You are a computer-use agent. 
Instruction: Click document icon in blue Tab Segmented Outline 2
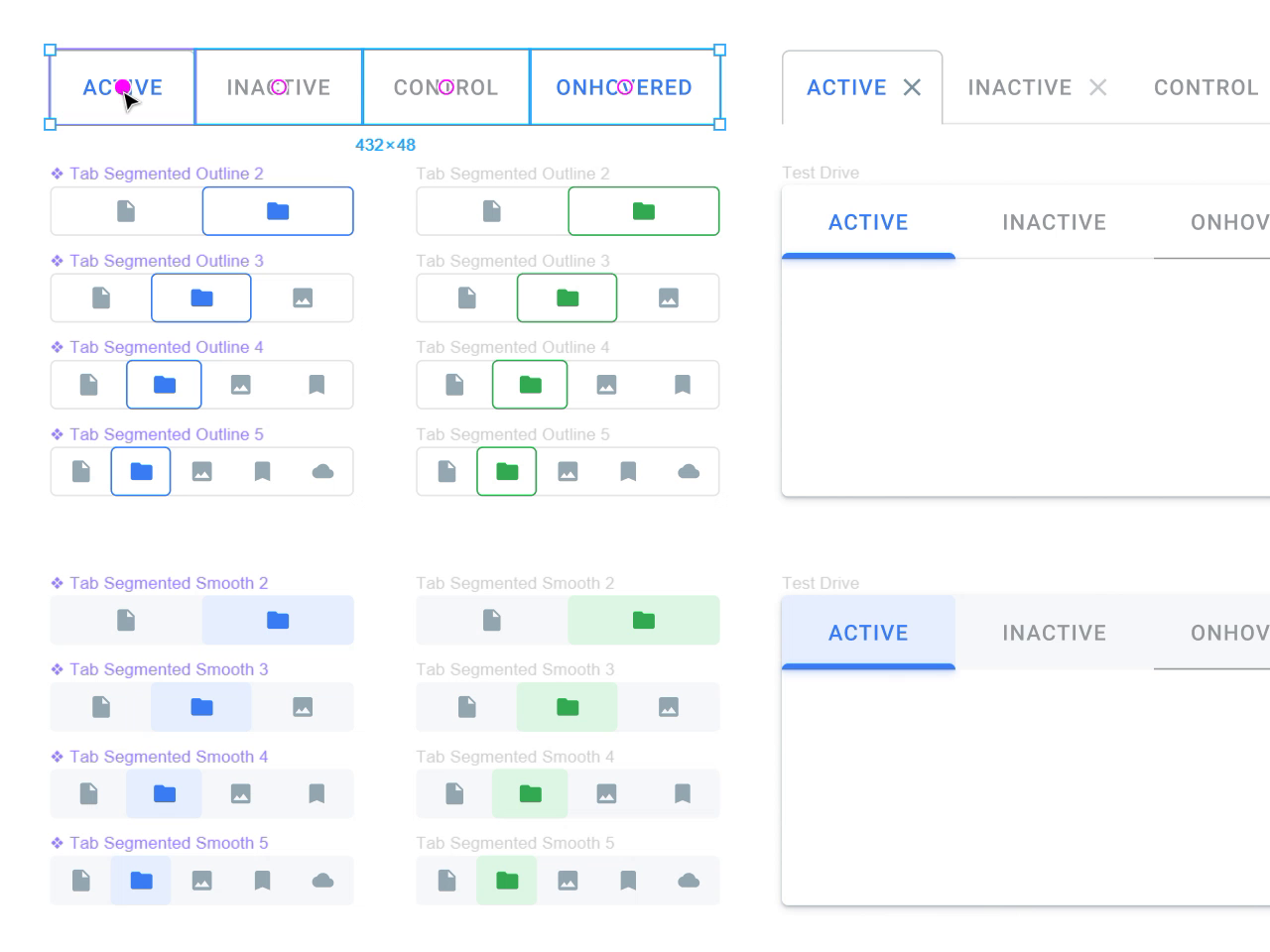[x=126, y=211]
